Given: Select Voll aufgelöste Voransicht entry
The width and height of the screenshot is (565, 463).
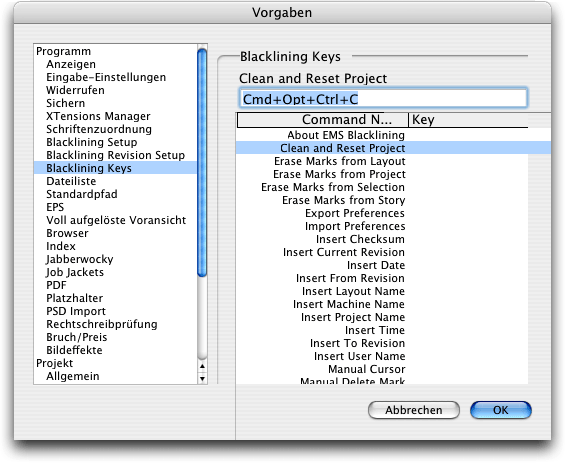Looking at the screenshot, I should (116, 220).
